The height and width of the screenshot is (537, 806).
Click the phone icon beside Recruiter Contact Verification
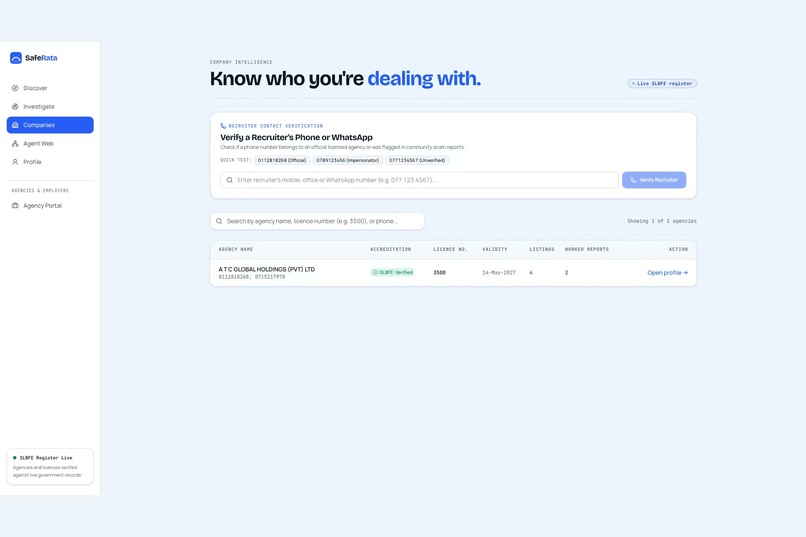click(x=223, y=126)
